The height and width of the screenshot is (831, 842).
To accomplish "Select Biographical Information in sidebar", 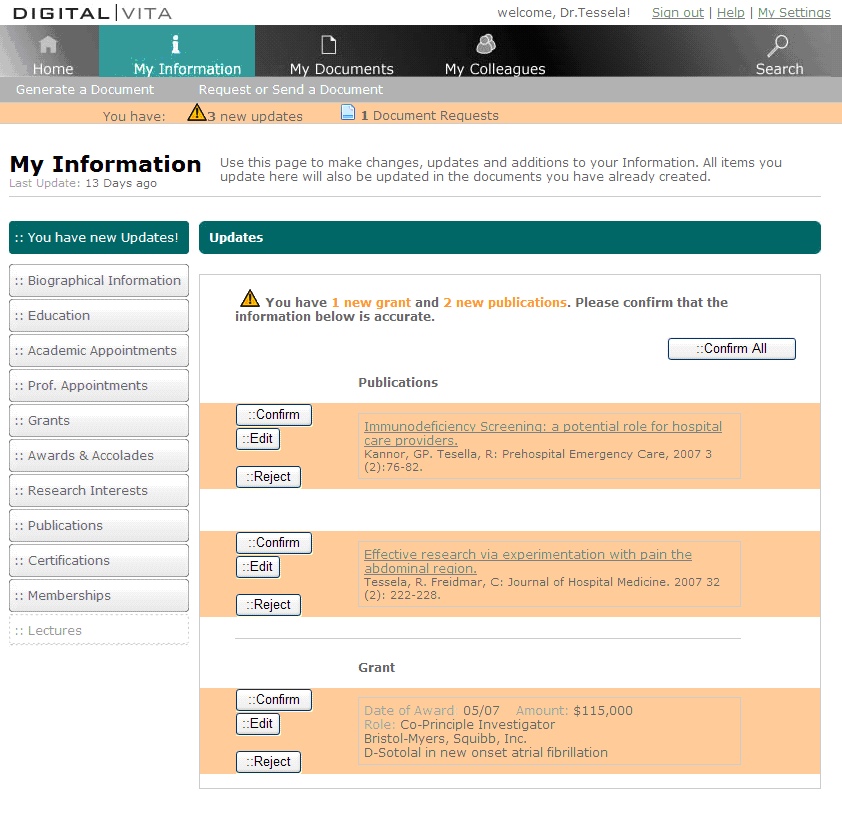I will click(99, 281).
